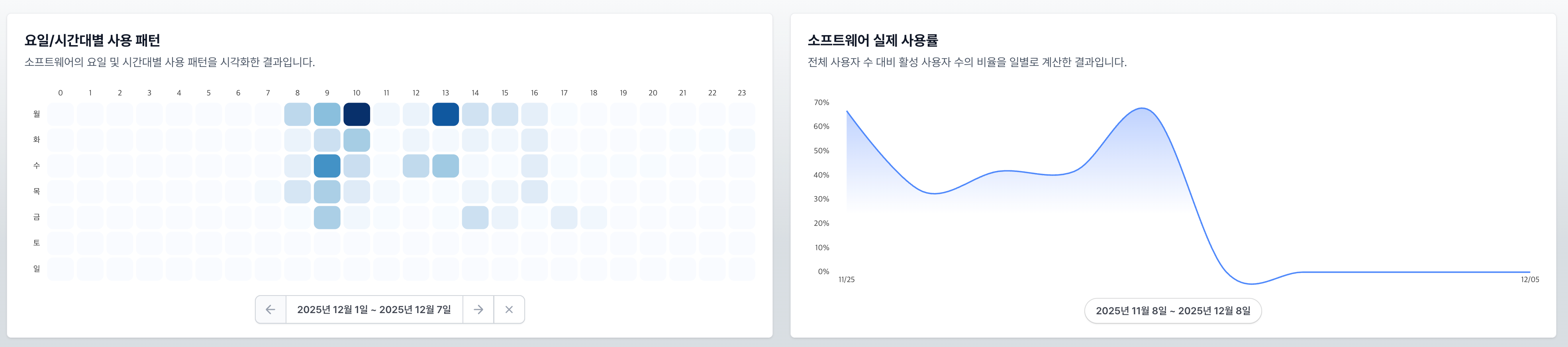Screen dimensions: 1568x347
Task: Select Wednesday 12 o'clock heatmap cell
Action: pyautogui.click(x=416, y=166)
